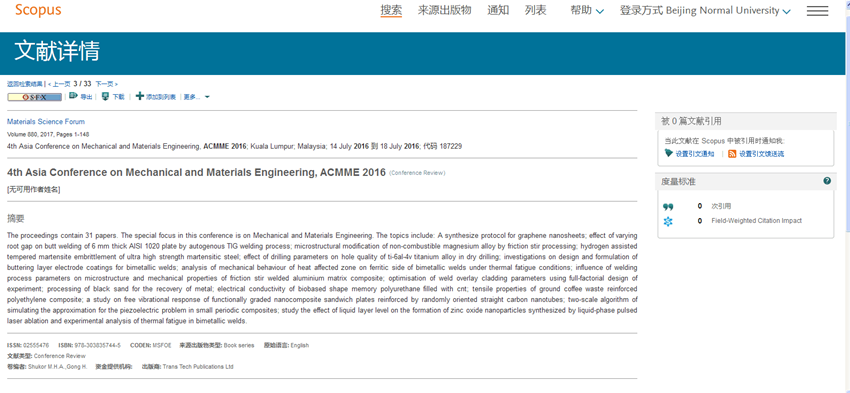The height and width of the screenshot is (393, 850).
Task: Click the metrics help question mark icon
Action: [x=827, y=181]
